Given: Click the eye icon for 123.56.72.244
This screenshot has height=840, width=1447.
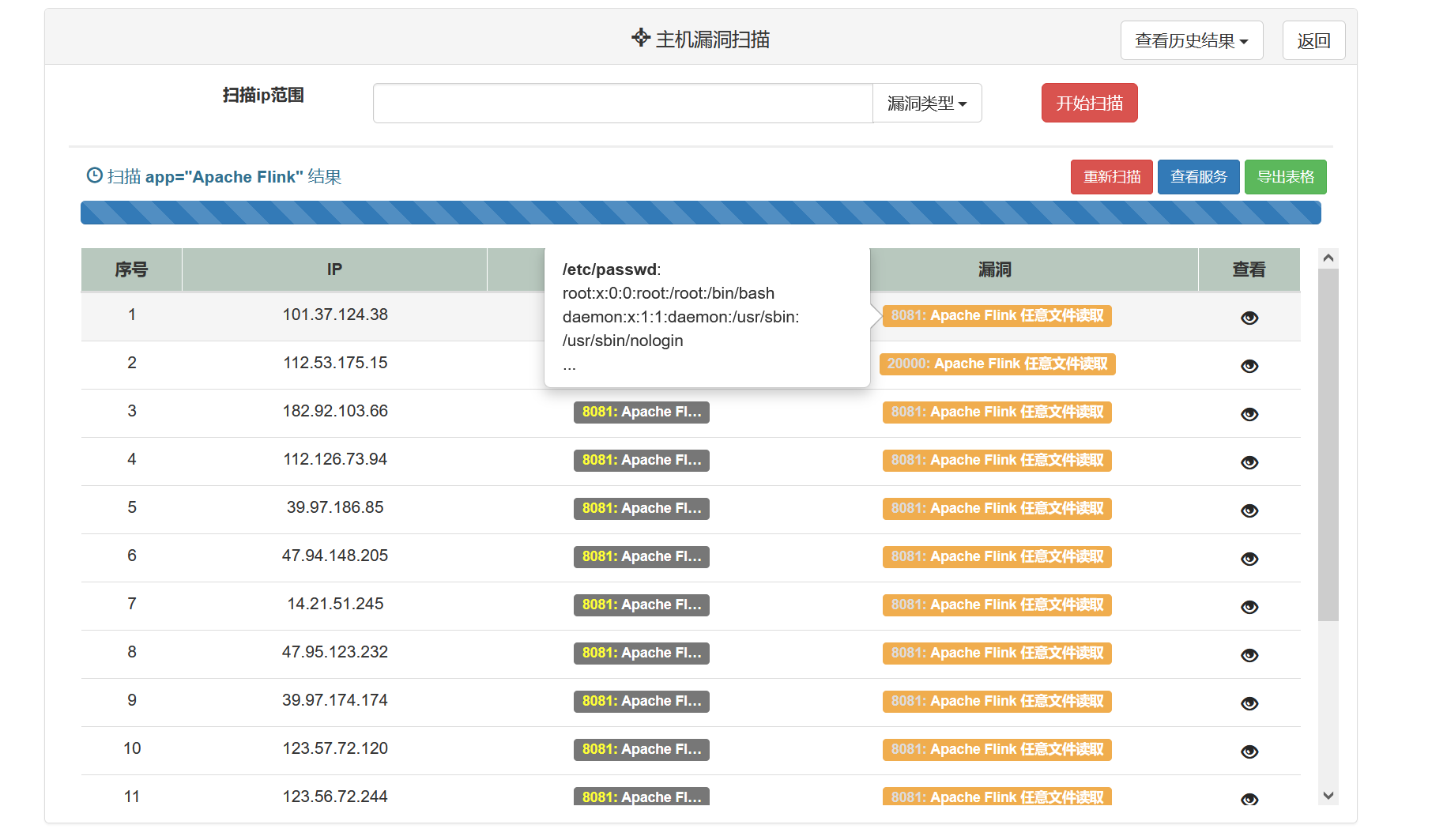Looking at the screenshot, I should 1249,799.
